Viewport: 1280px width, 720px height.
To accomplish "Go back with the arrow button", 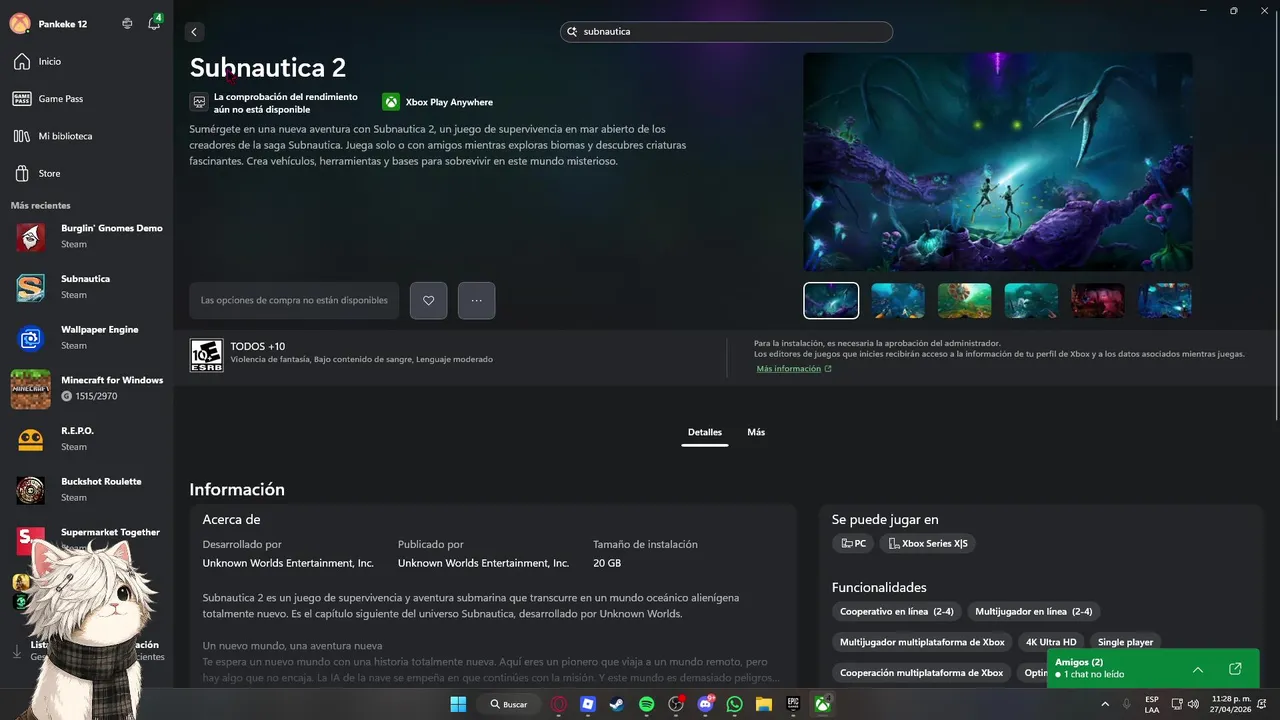I will pyautogui.click(x=194, y=32).
